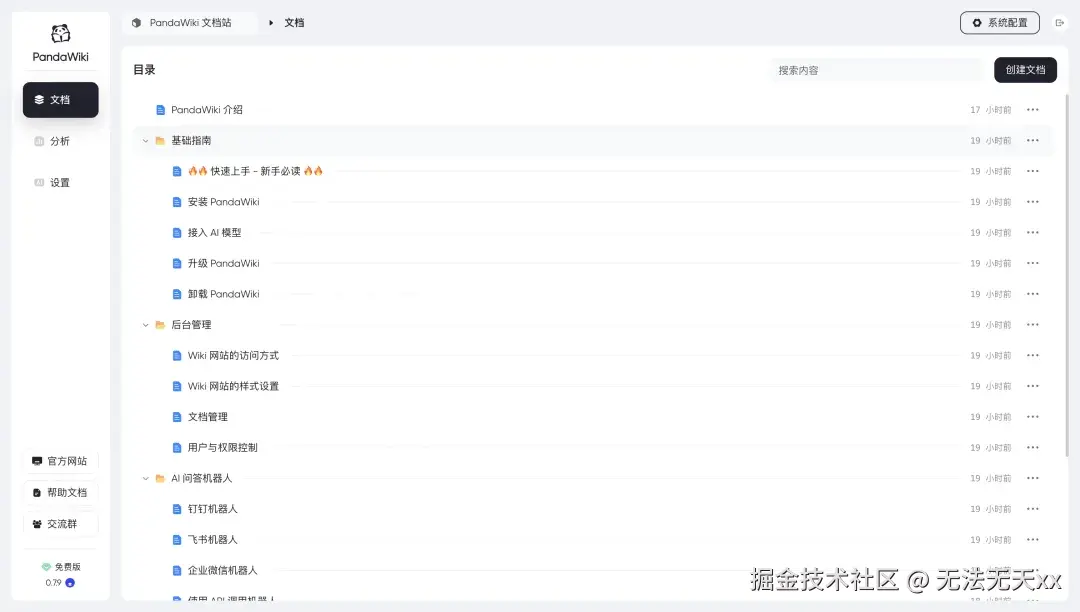Open the 接入 AI 模型 document
The height and width of the screenshot is (612, 1080).
point(214,233)
